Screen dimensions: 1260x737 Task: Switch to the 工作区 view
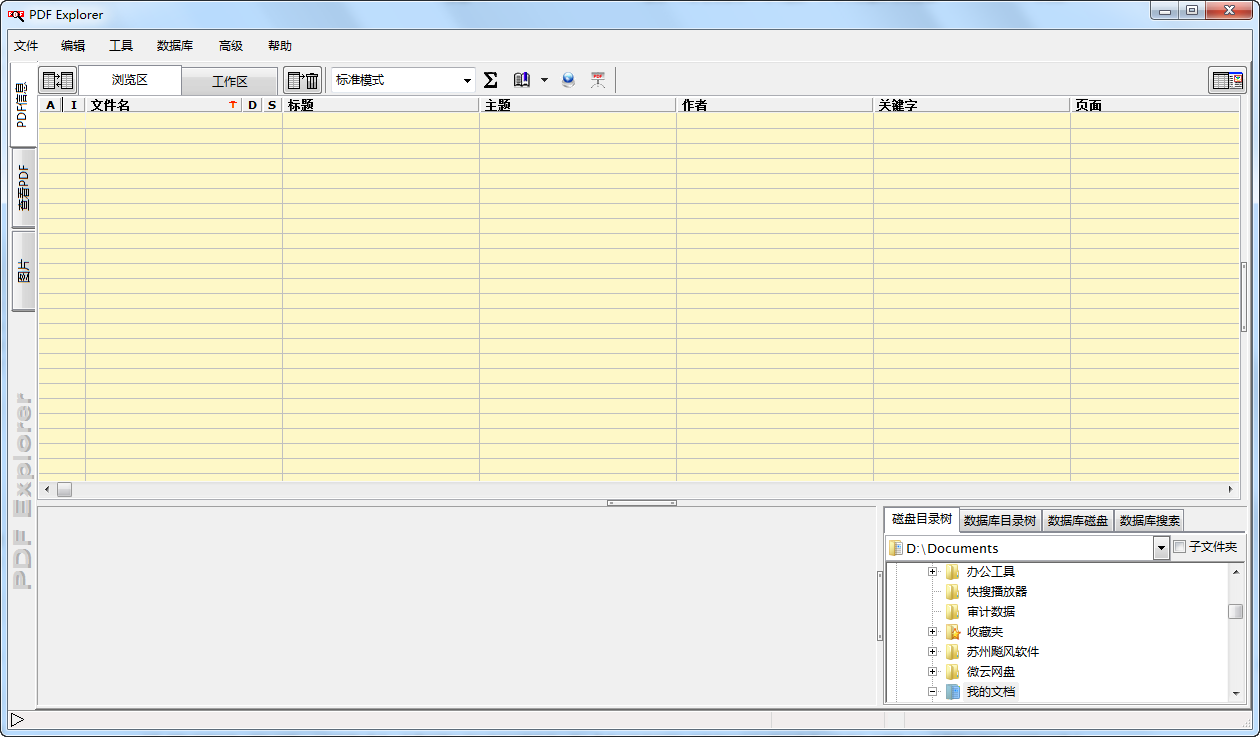(x=229, y=80)
